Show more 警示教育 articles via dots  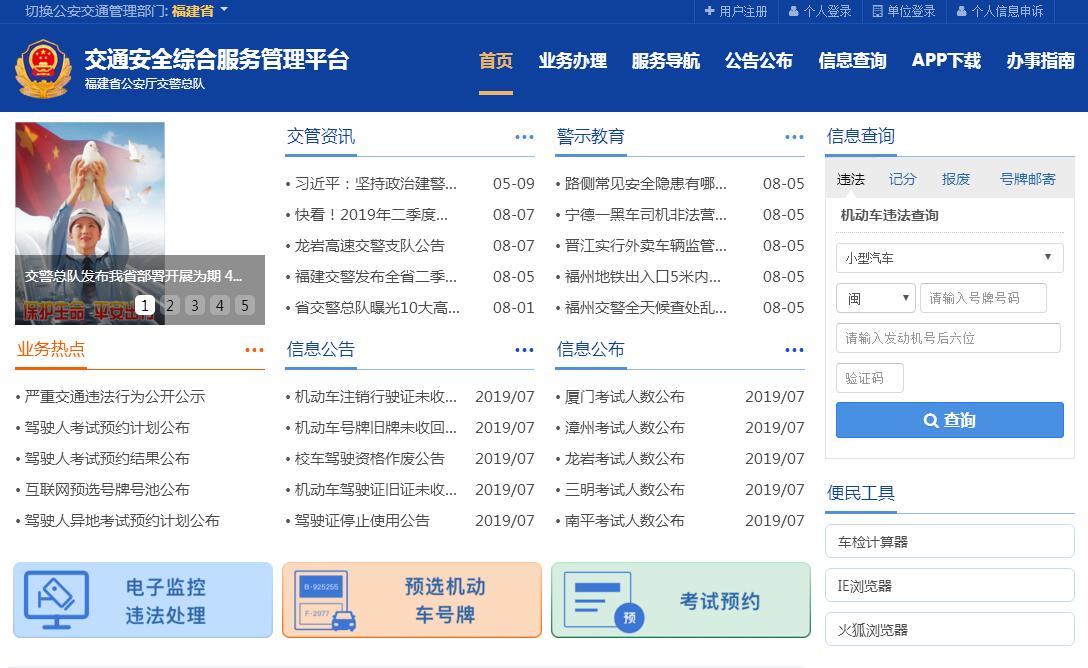click(x=794, y=137)
